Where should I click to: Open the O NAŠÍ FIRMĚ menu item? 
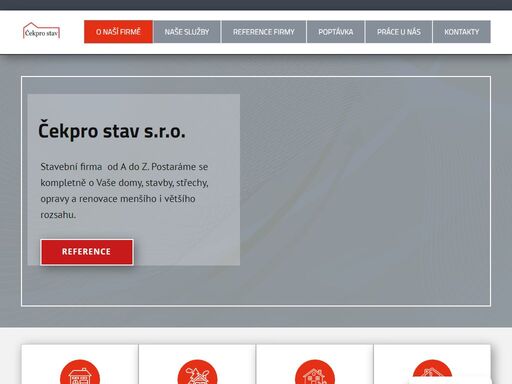(x=118, y=32)
